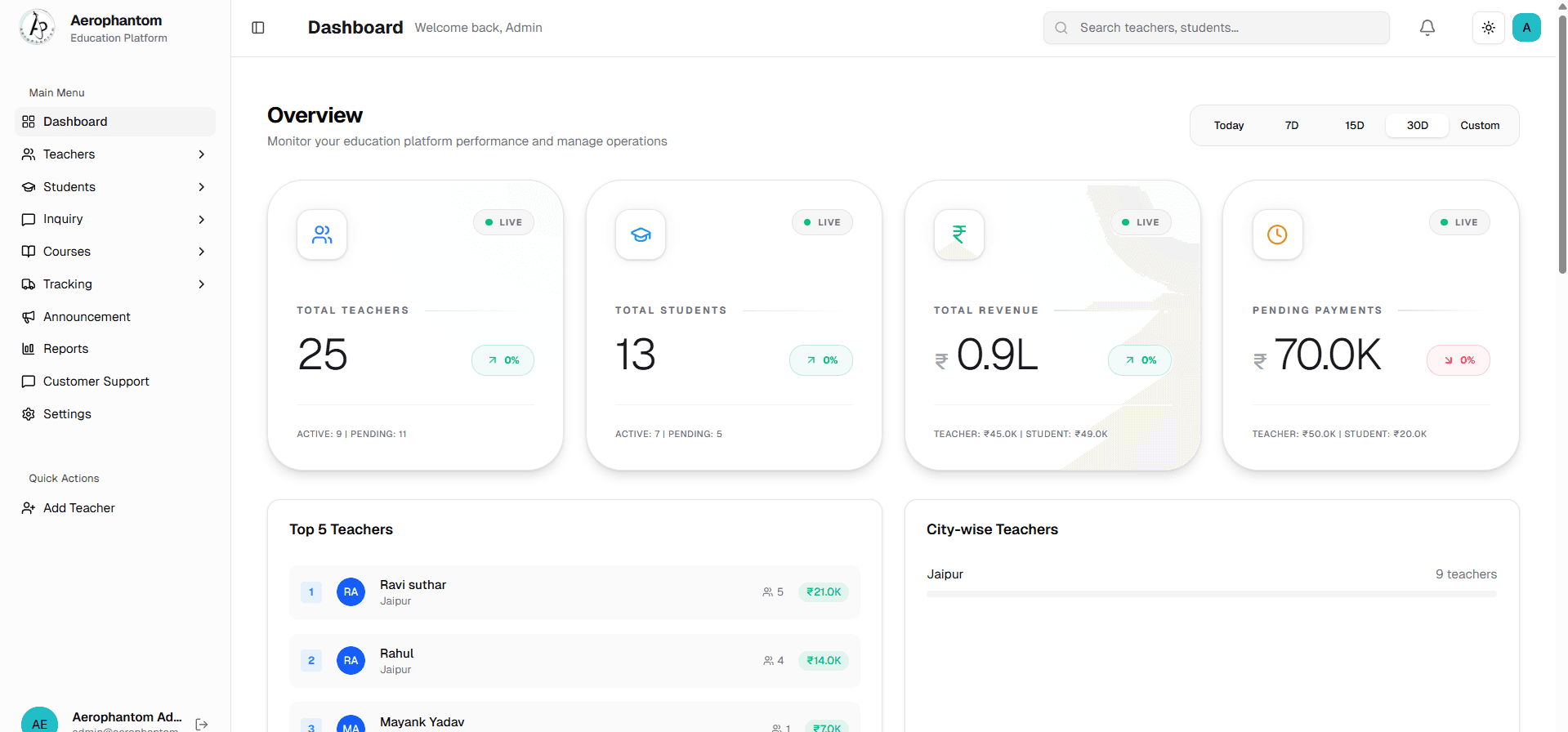Screen dimensions: 1568x732
Task: Click Mayank Yadav teacher name
Action: click(422, 722)
